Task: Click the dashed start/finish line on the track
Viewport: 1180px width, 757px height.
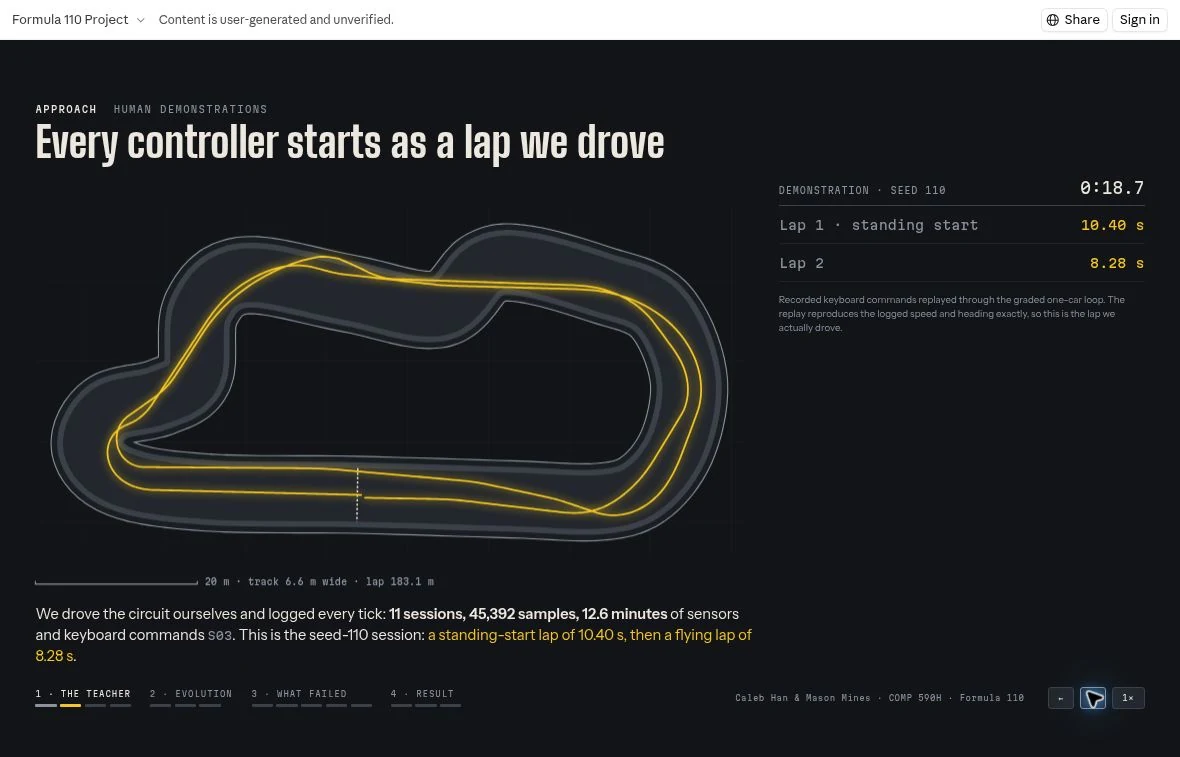Action: (x=357, y=494)
